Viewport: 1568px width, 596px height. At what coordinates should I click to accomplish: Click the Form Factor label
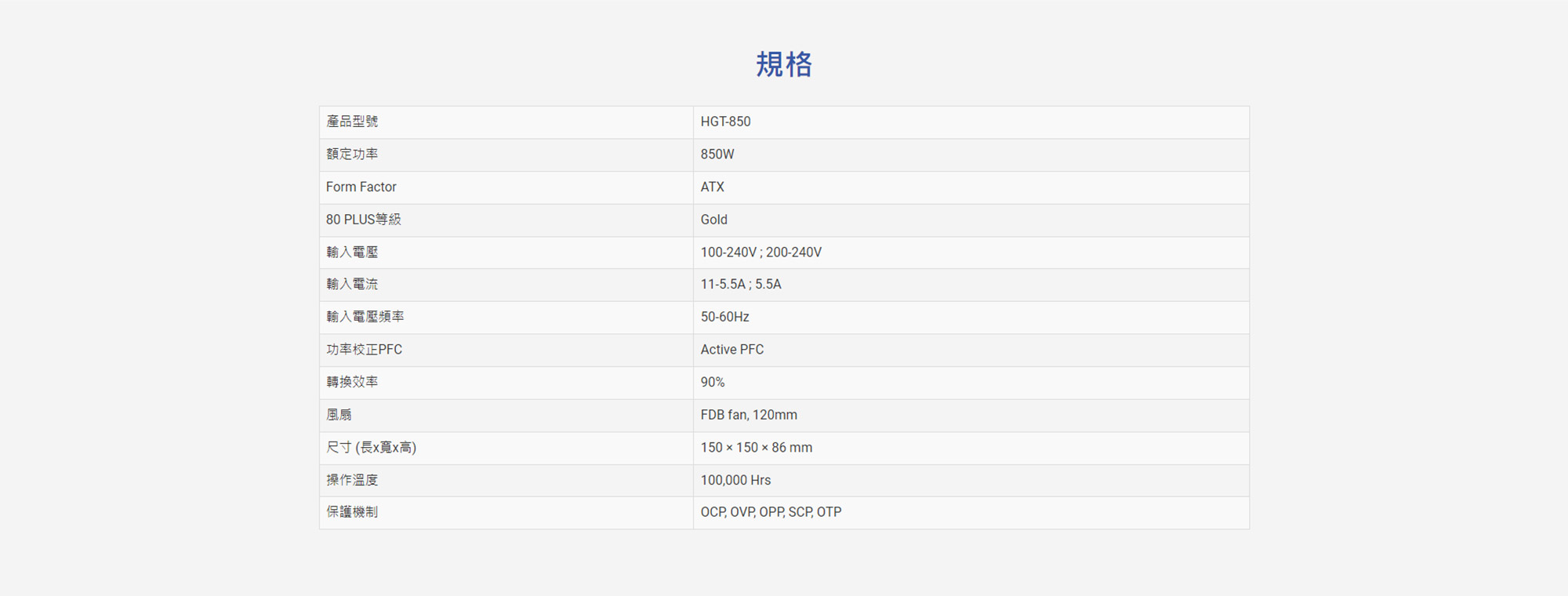361,187
